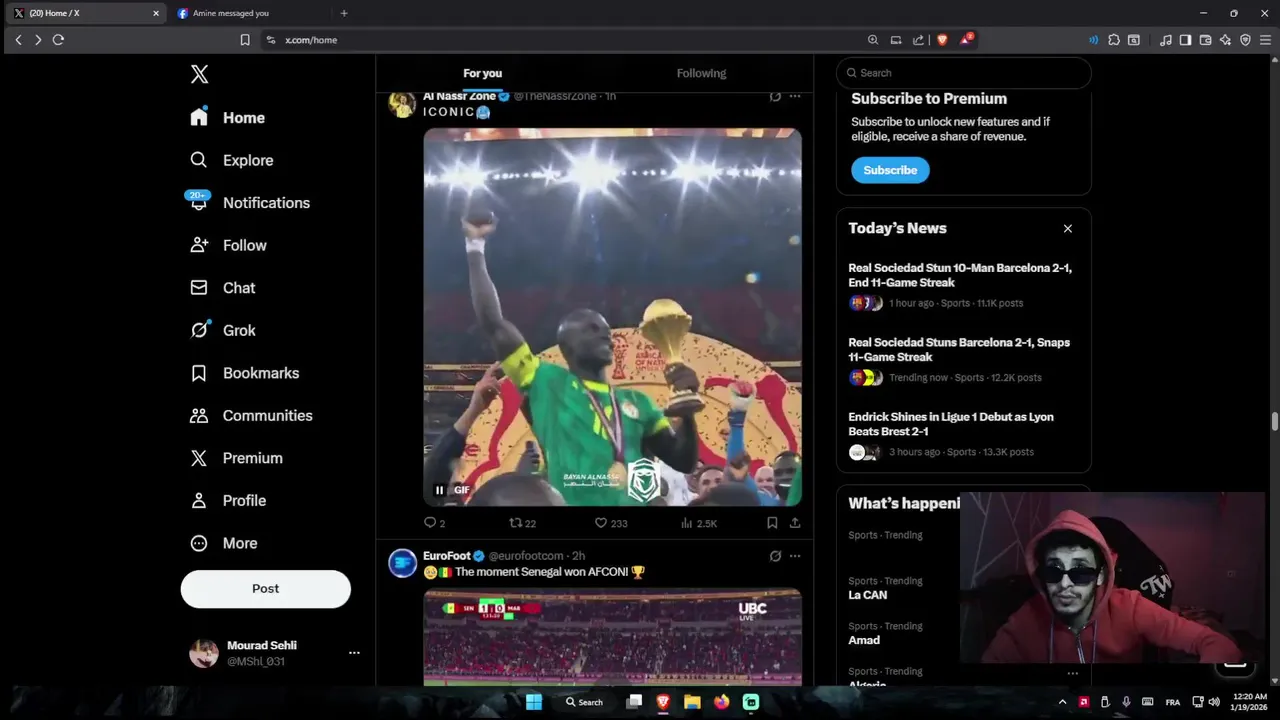Open the Amad trending topic
The height and width of the screenshot is (720, 1280).
click(x=864, y=640)
